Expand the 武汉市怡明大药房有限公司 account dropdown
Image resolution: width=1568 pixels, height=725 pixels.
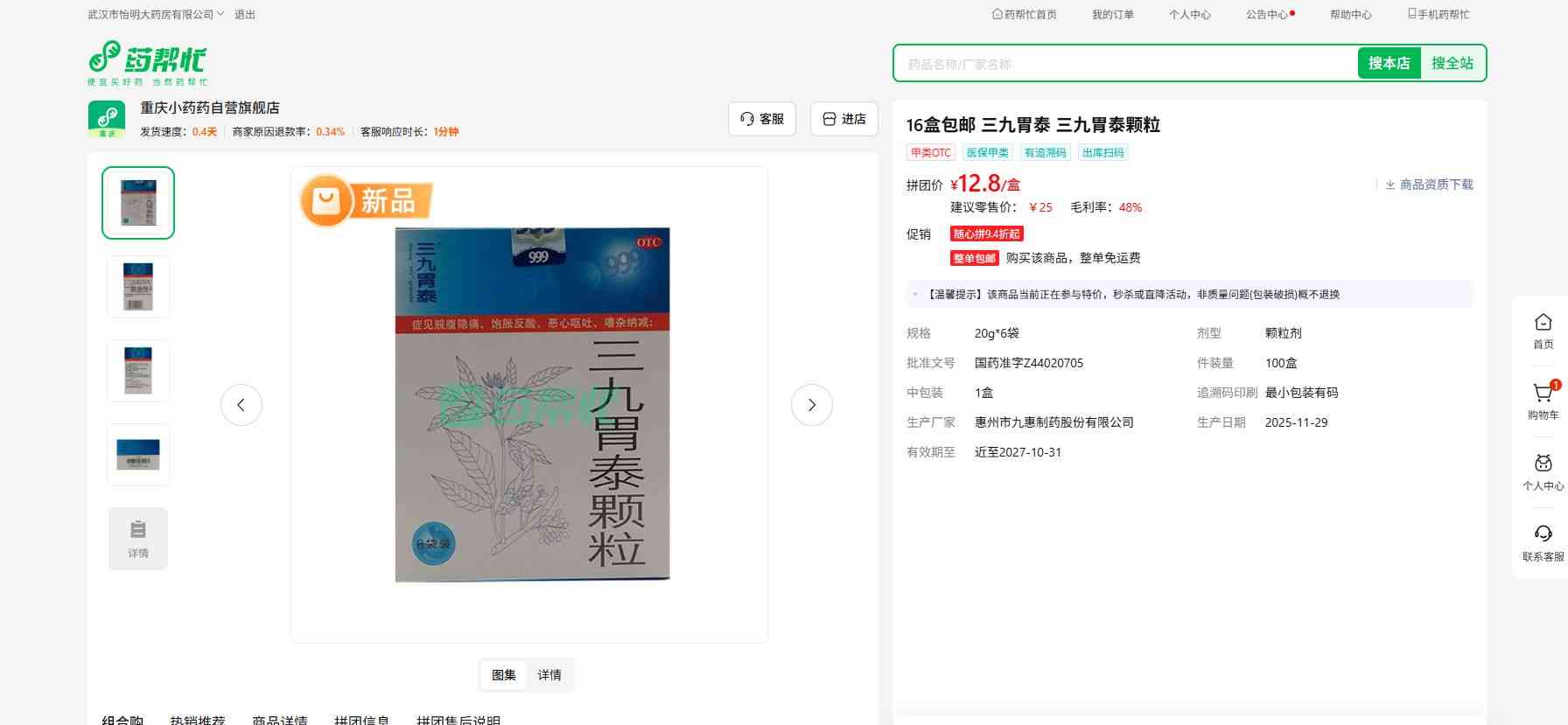[156, 15]
